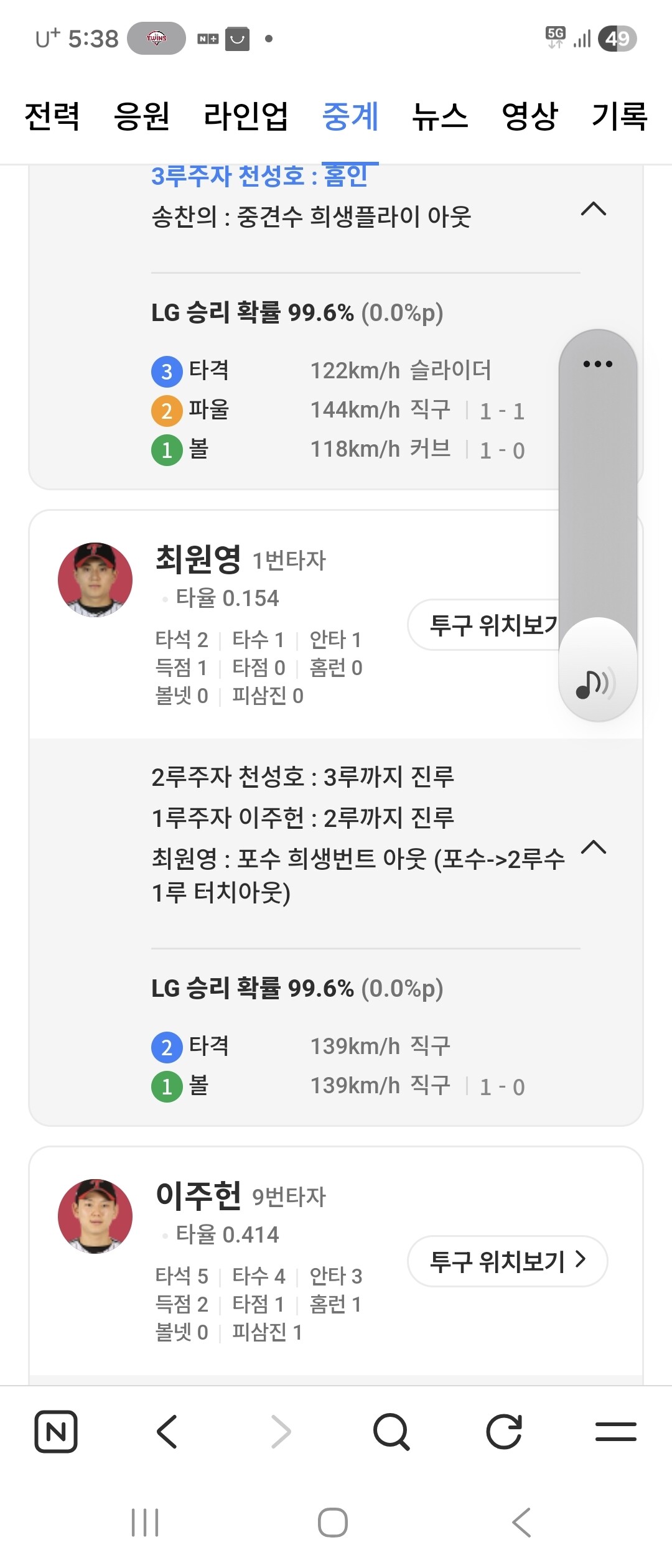Collapse the 송찬의 sacrifice fly details
The image size is (672, 1568).
coord(593,209)
